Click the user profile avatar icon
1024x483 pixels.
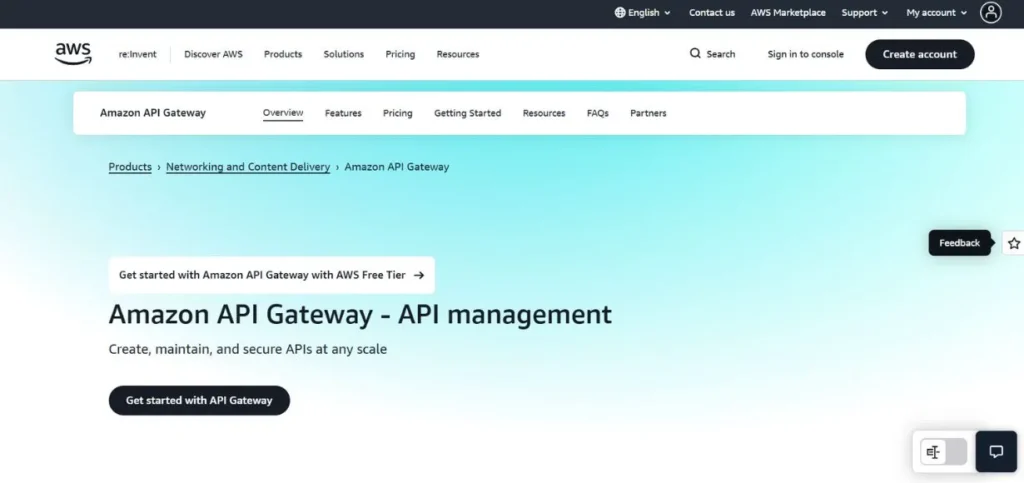pos(990,13)
